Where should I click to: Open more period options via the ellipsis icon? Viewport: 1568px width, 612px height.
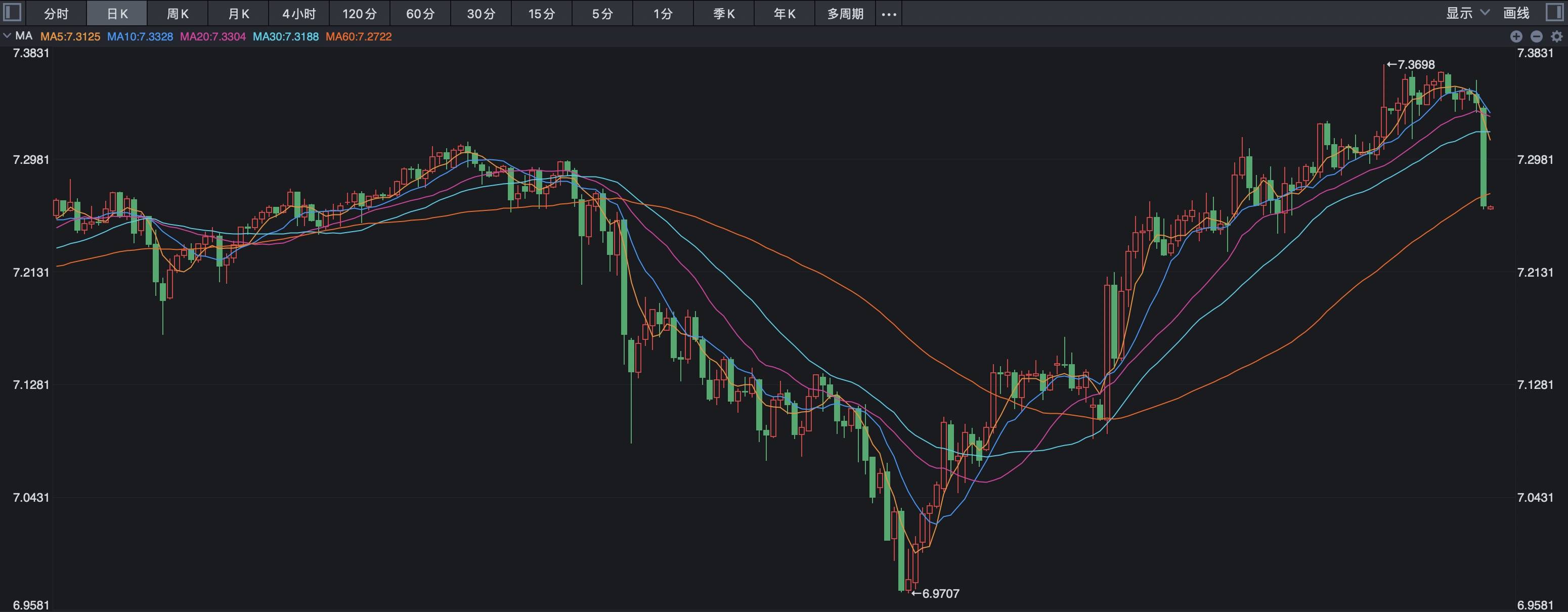[x=888, y=13]
